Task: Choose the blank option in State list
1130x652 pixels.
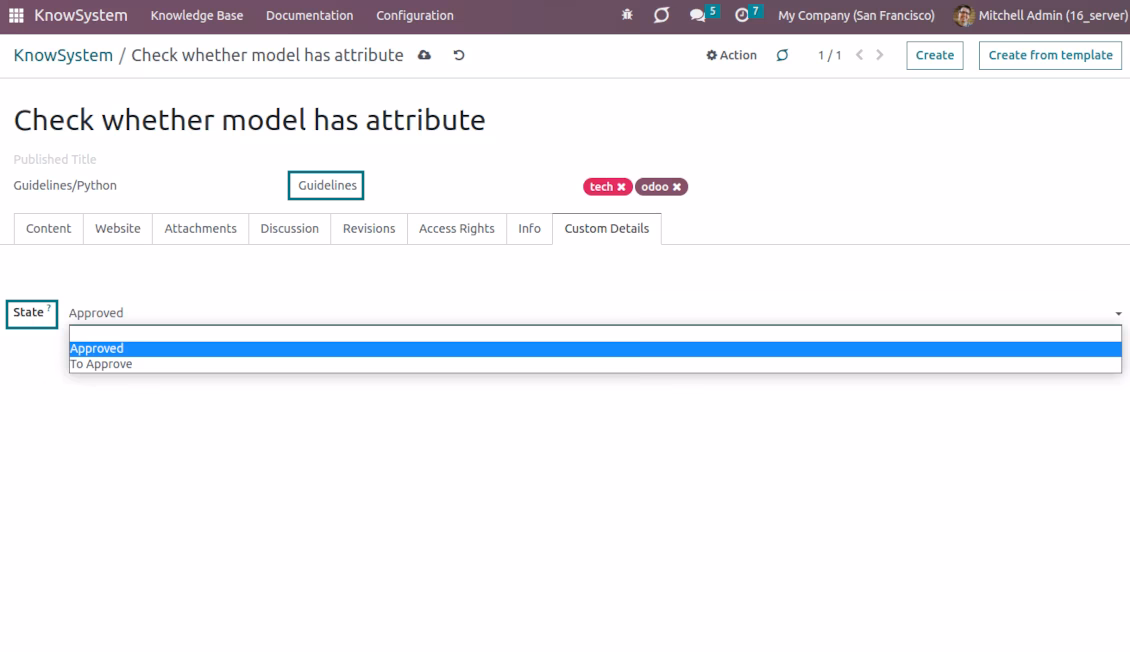Action: coord(595,334)
